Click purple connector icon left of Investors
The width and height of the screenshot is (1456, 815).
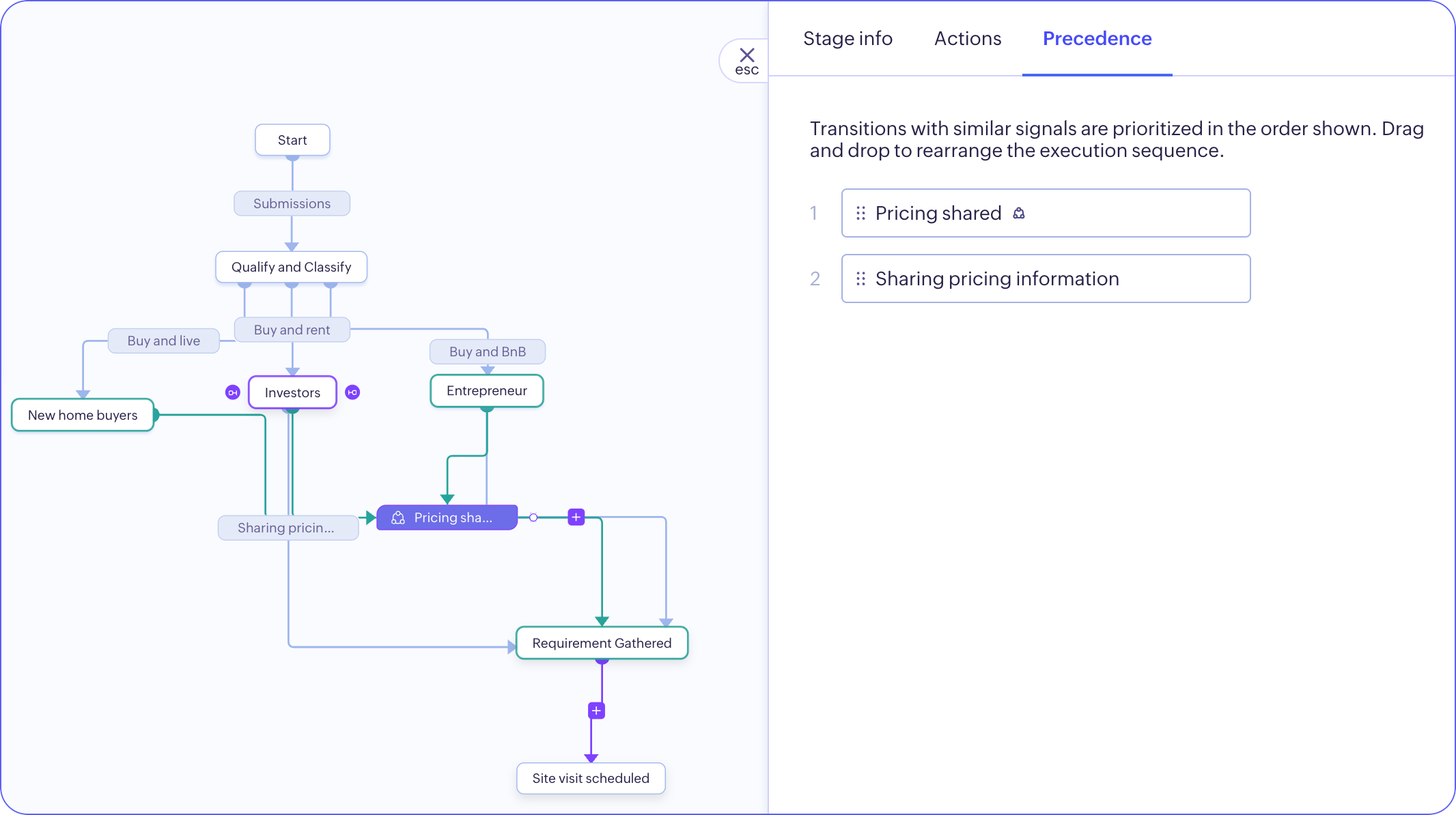click(233, 392)
